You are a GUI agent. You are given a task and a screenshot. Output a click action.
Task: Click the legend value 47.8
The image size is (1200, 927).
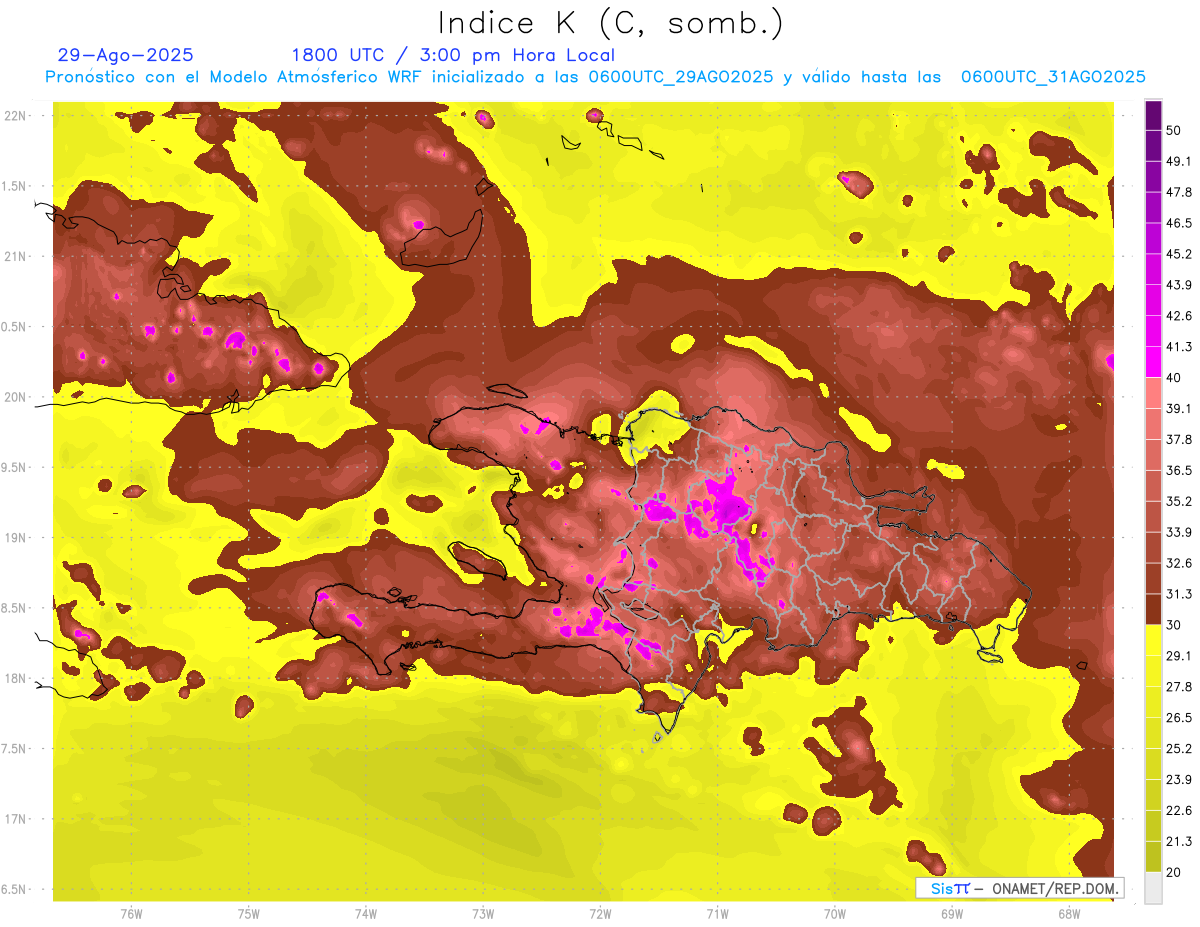1179,192
